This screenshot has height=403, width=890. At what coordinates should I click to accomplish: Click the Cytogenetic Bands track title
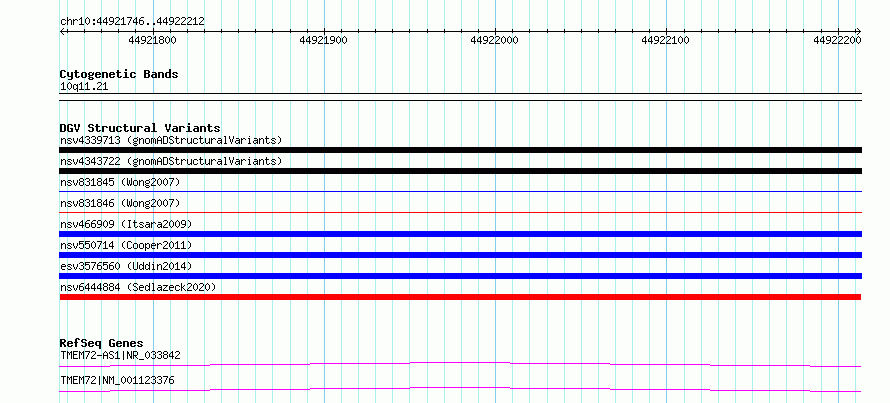tap(119, 74)
